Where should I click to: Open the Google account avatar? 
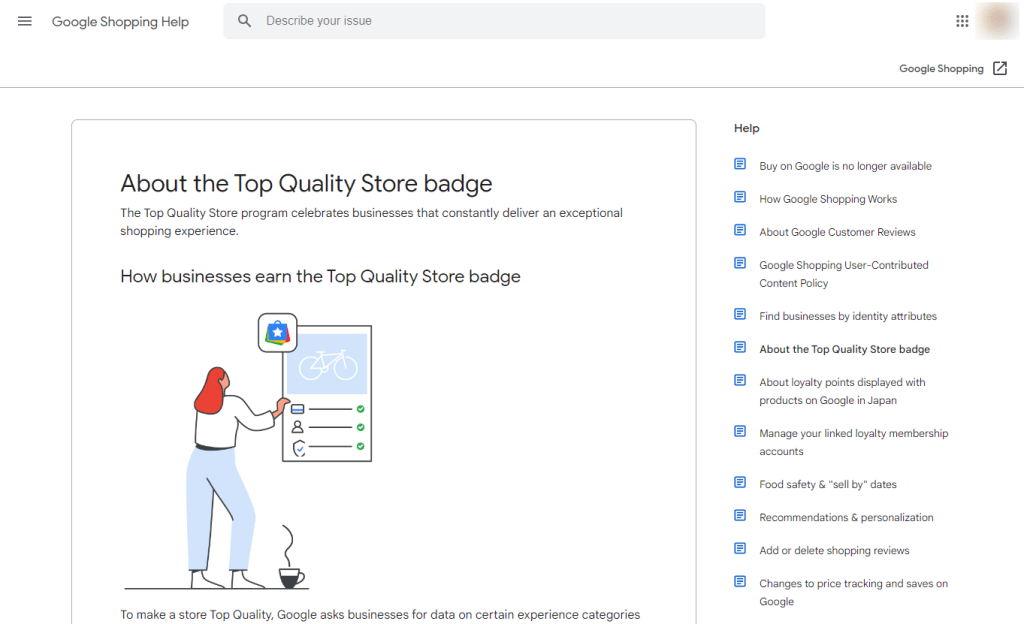997,21
